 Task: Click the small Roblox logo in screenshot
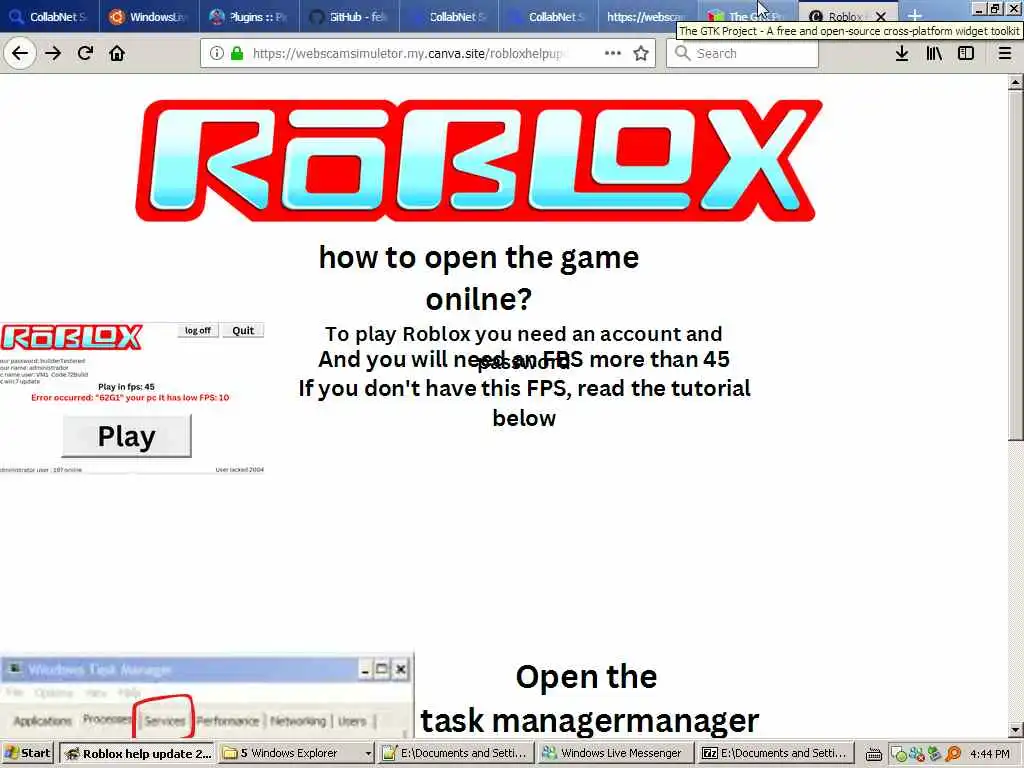[x=71, y=338]
